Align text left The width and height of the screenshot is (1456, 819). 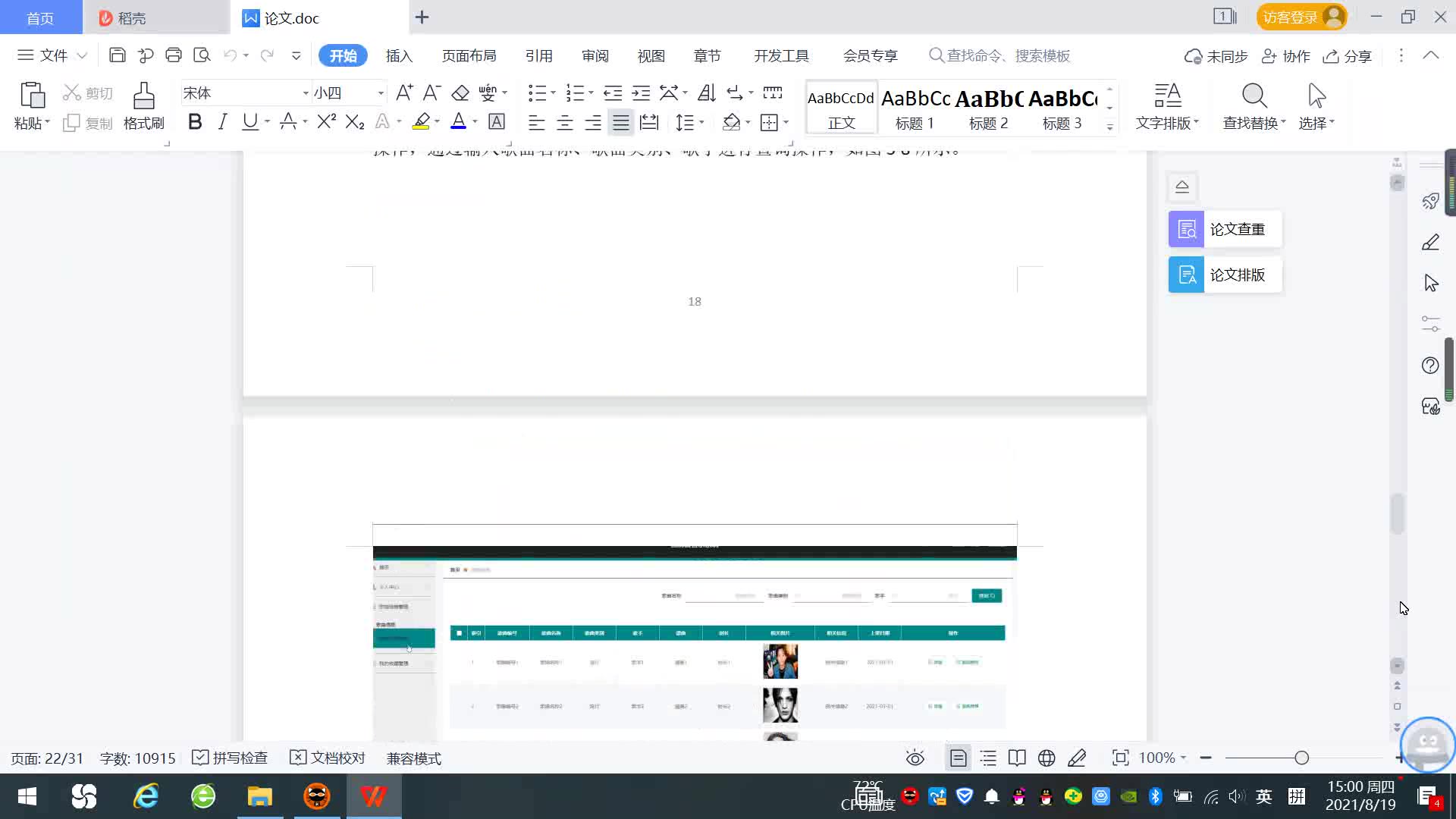[537, 122]
